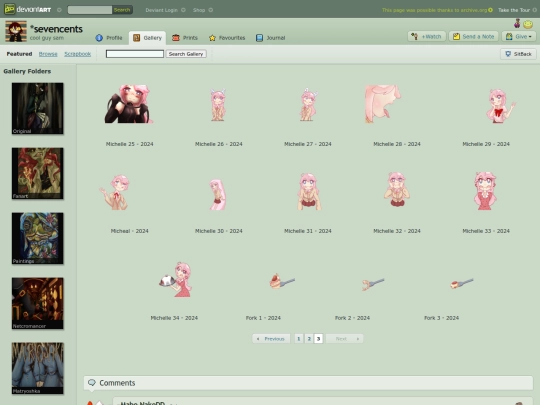Open the Micheal - 2024 thumbnail
The image size is (540, 405).
tap(115, 192)
